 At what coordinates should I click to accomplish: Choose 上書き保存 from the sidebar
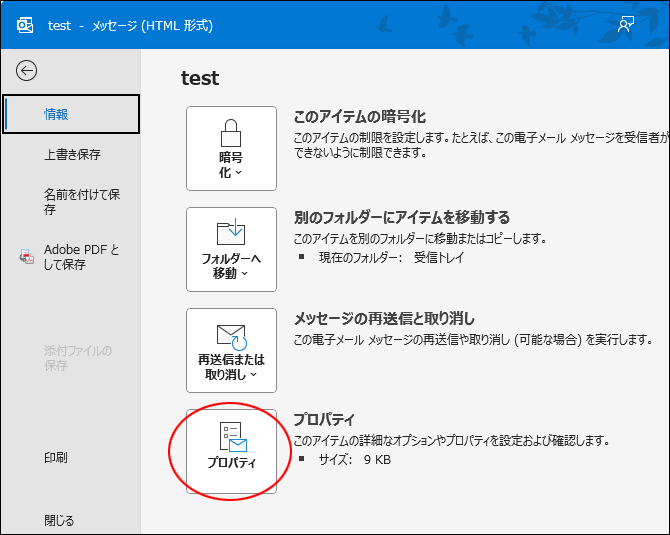pos(72,154)
